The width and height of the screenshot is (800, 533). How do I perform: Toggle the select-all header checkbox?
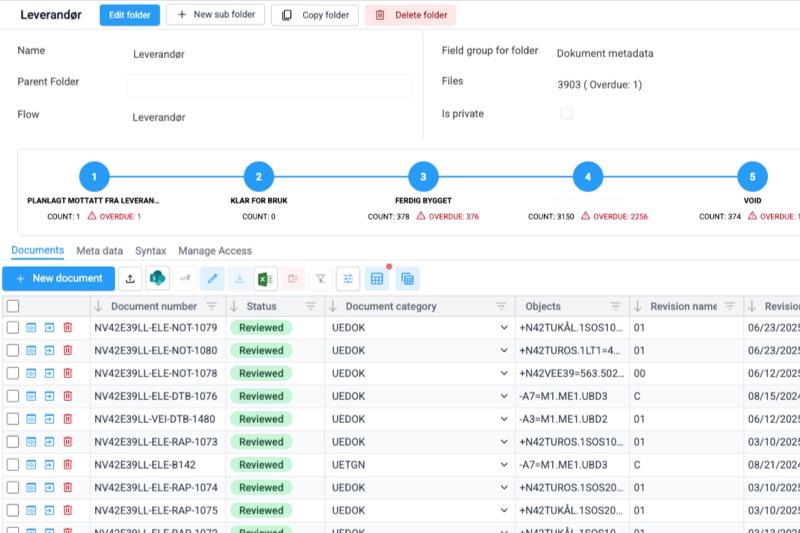click(13, 306)
